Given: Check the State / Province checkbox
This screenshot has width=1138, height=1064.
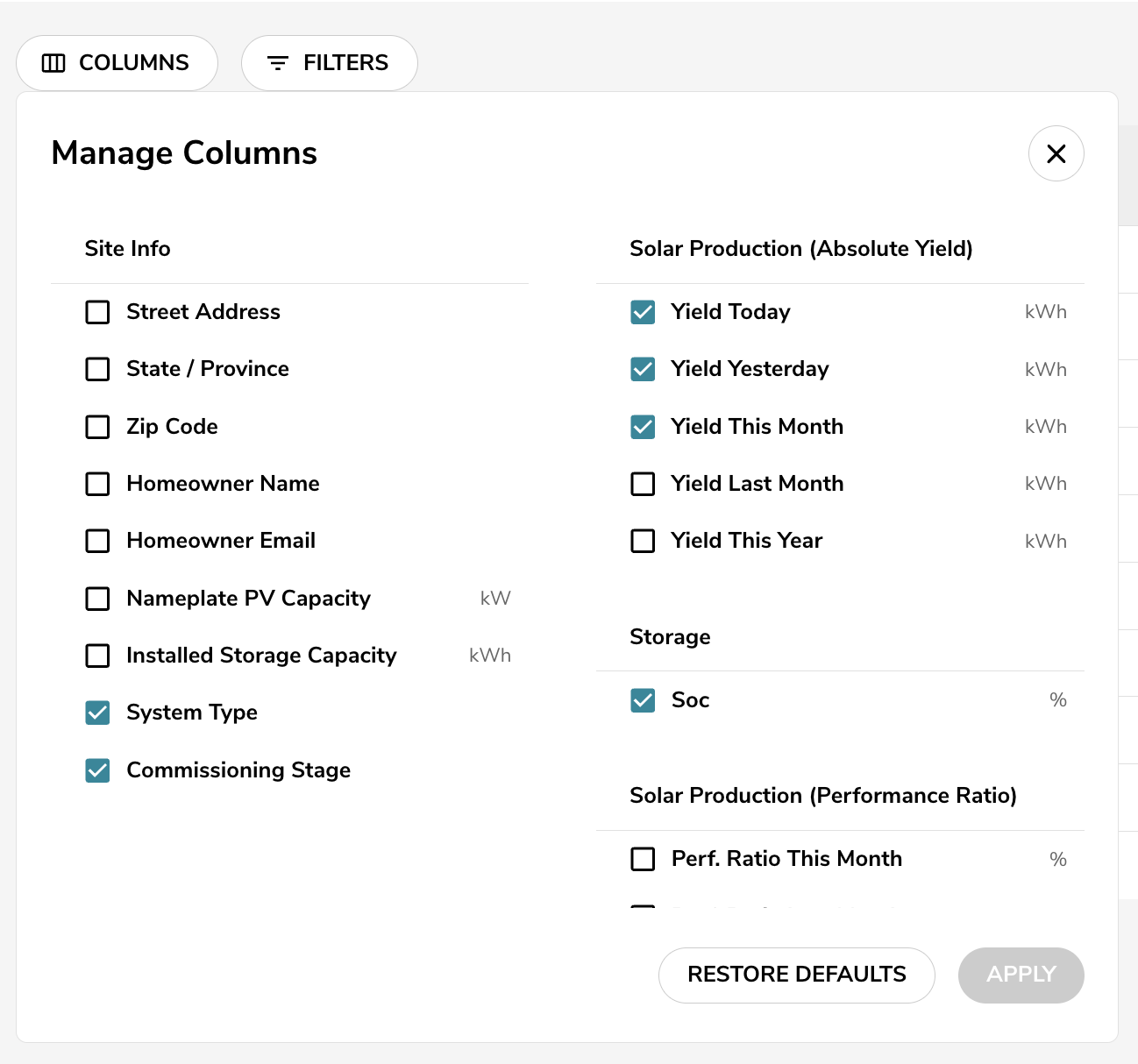Looking at the screenshot, I should (x=97, y=369).
